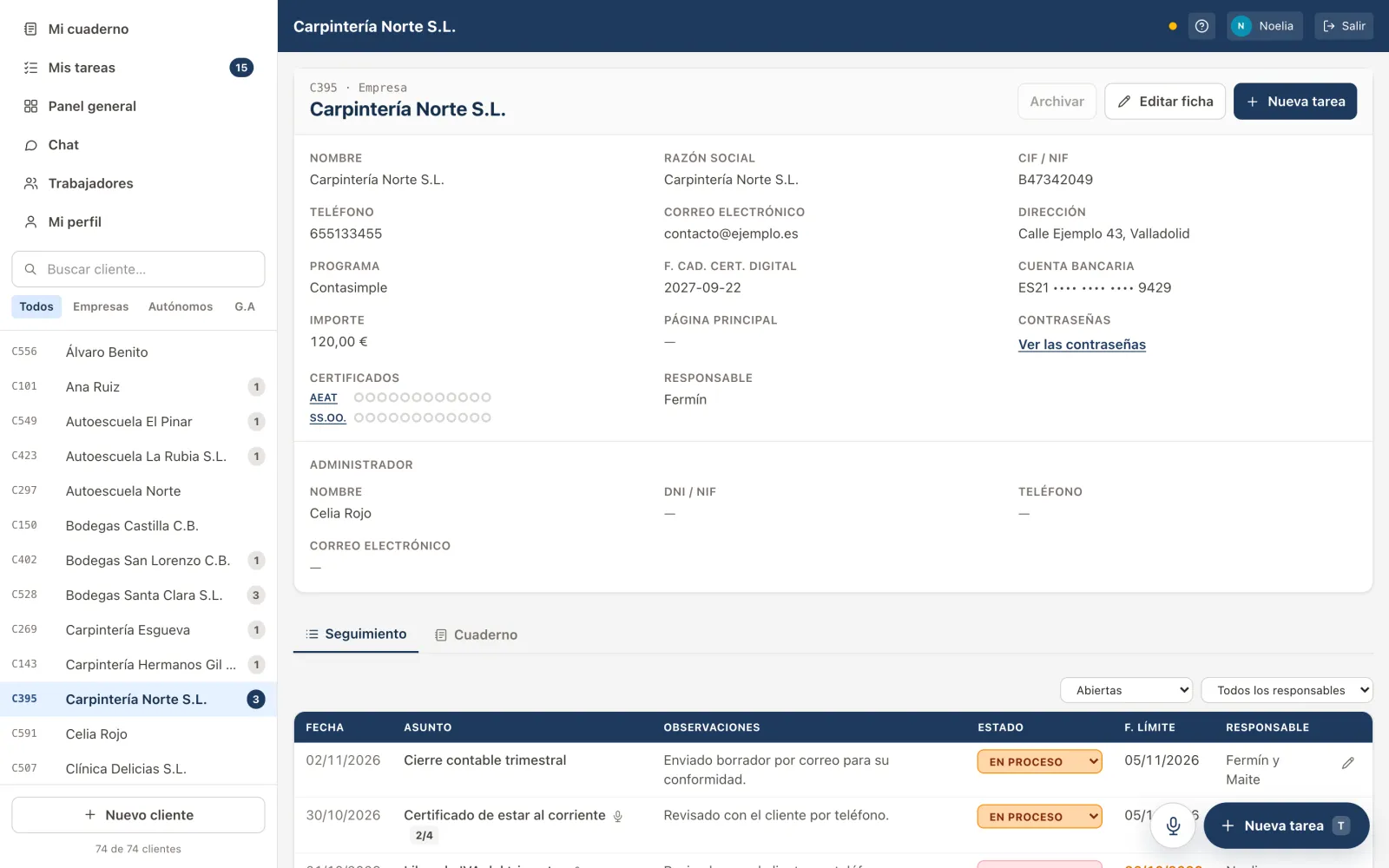Click the floating Nueva tarea button
This screenshot has width=1389, height=868.
[x=1286, y=825]
